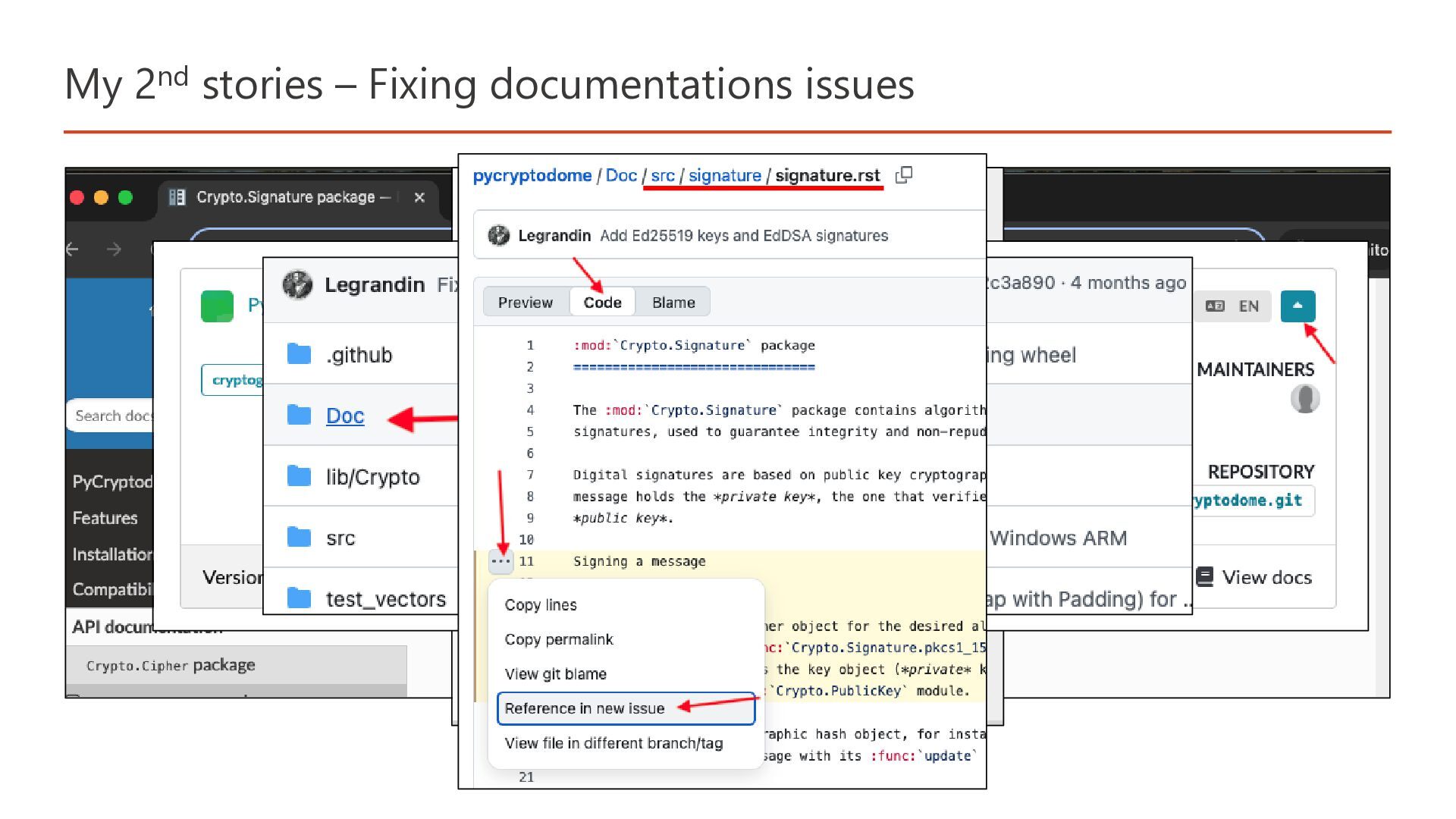Toggle the EN language selector
This screenshot has height=819, width=1456.
tap(1233, 306)
